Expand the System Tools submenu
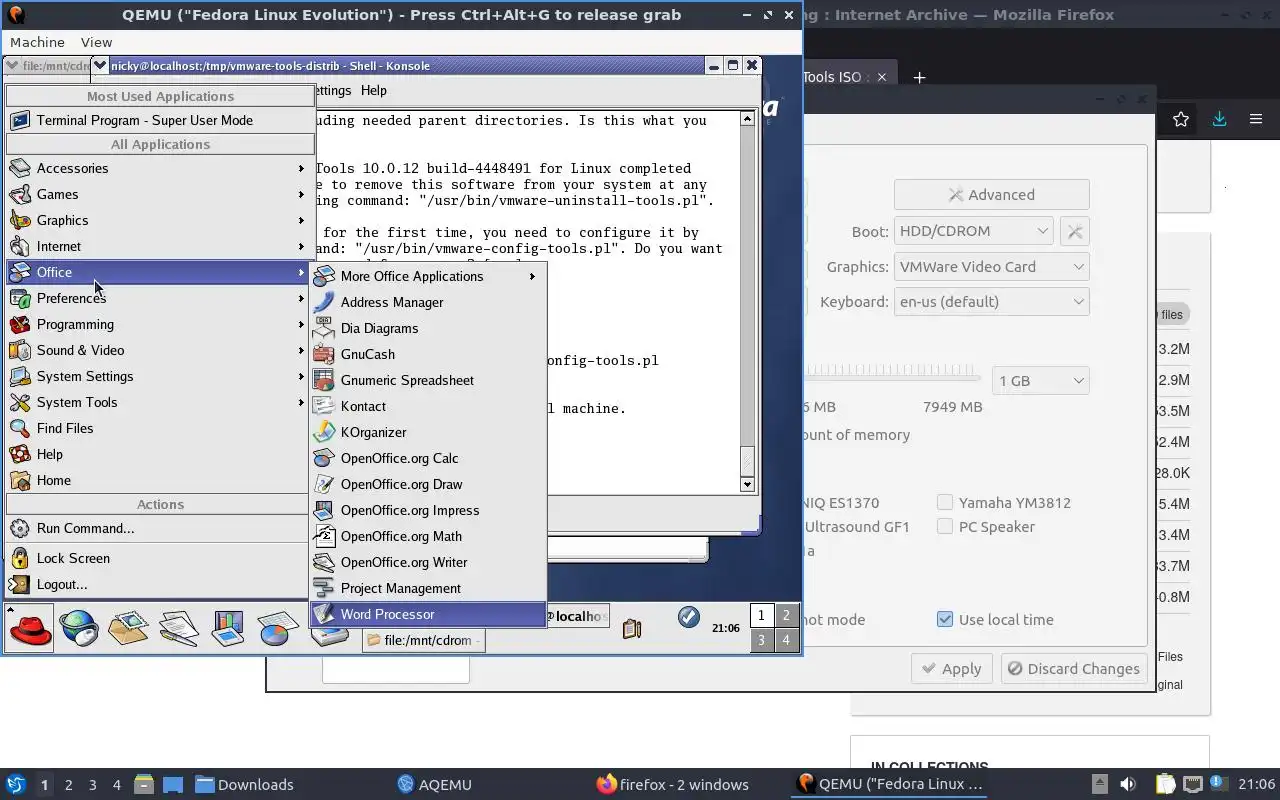1280x800 pixels. [160, 402]
